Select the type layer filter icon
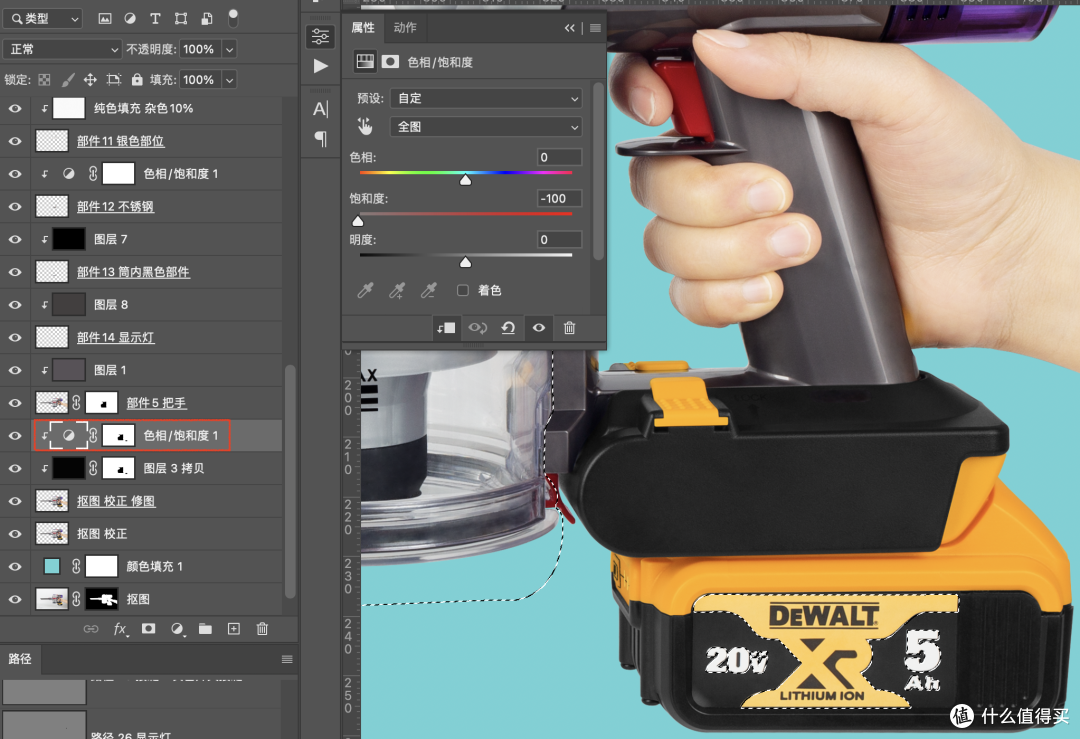Viewport: 1080px width, 739px height. click(155, 19)
